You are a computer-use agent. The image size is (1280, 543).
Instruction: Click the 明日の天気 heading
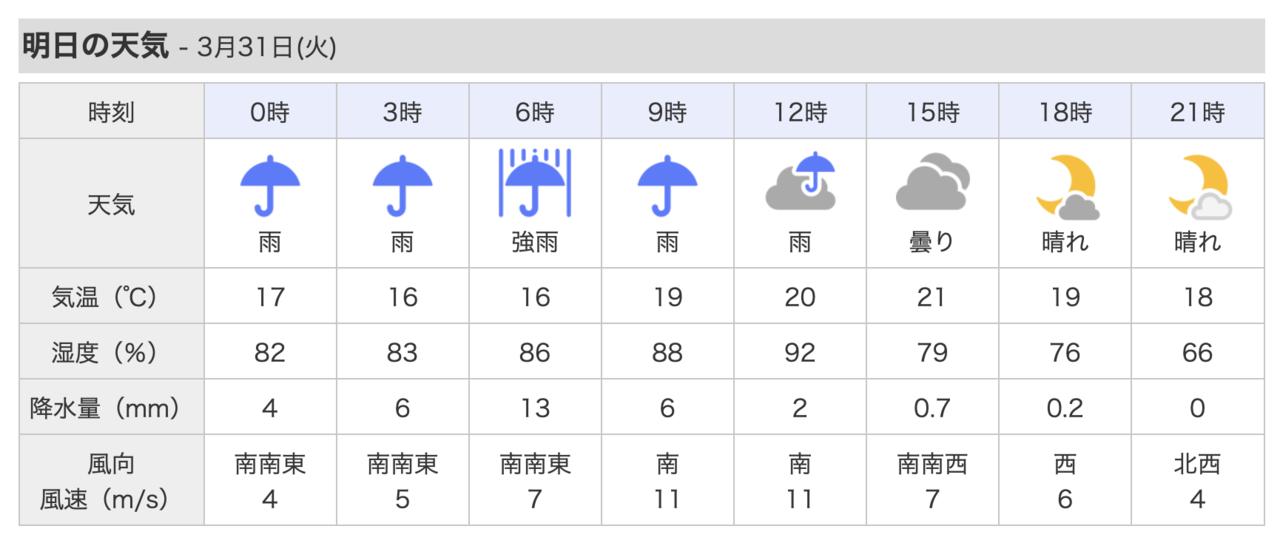coord(95,46)
